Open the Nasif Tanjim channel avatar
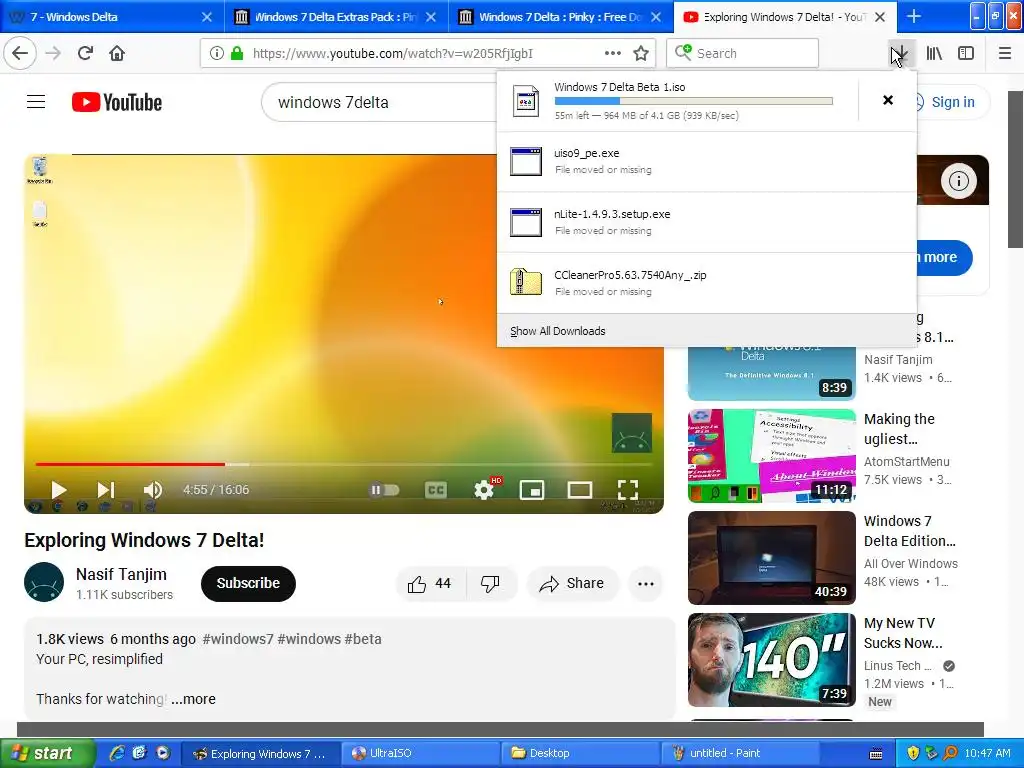1024x768 pixels. [44, 582]
